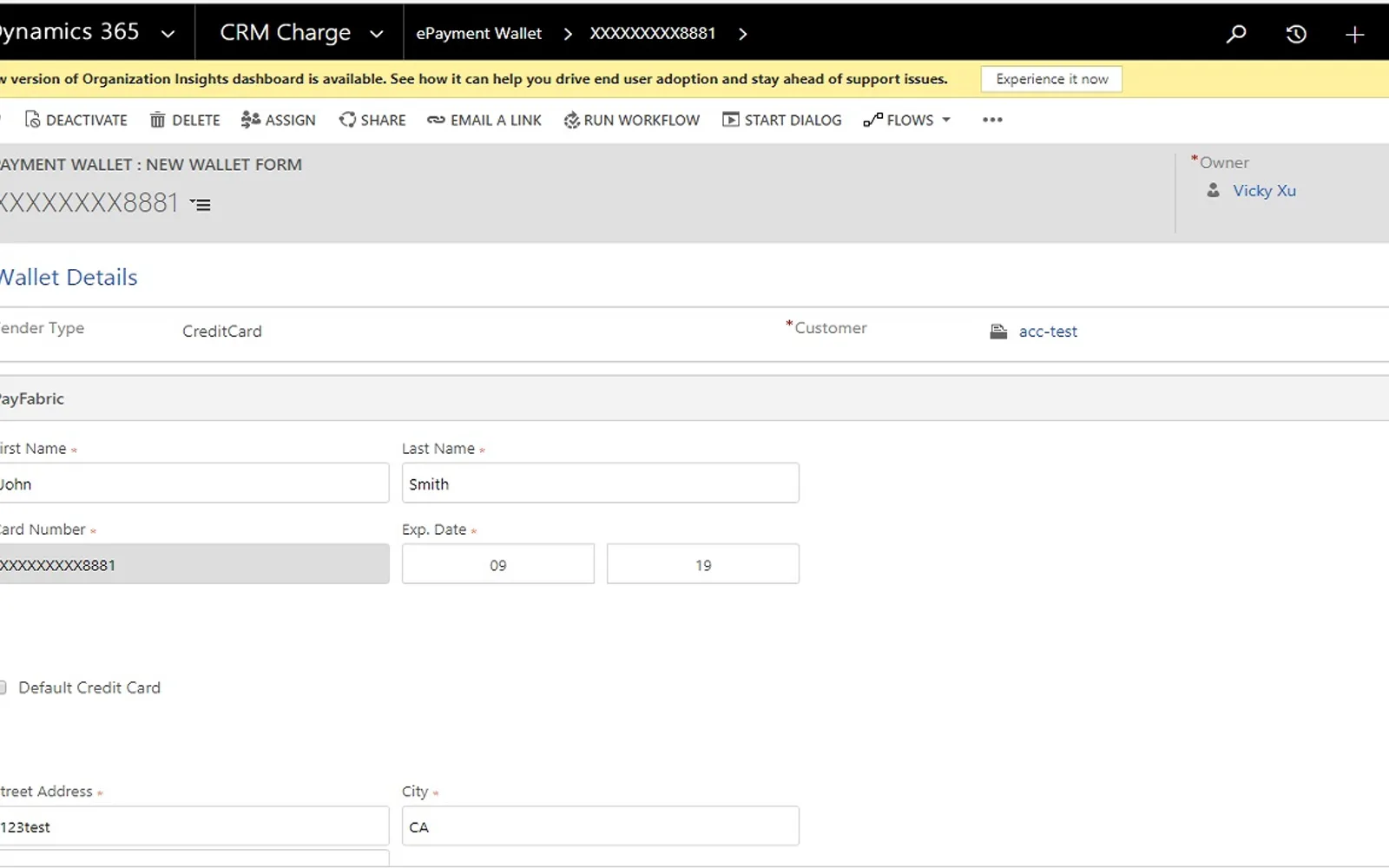Click the City field containing CA
This screenshot has height=868, width=1389.
point(600,826)
